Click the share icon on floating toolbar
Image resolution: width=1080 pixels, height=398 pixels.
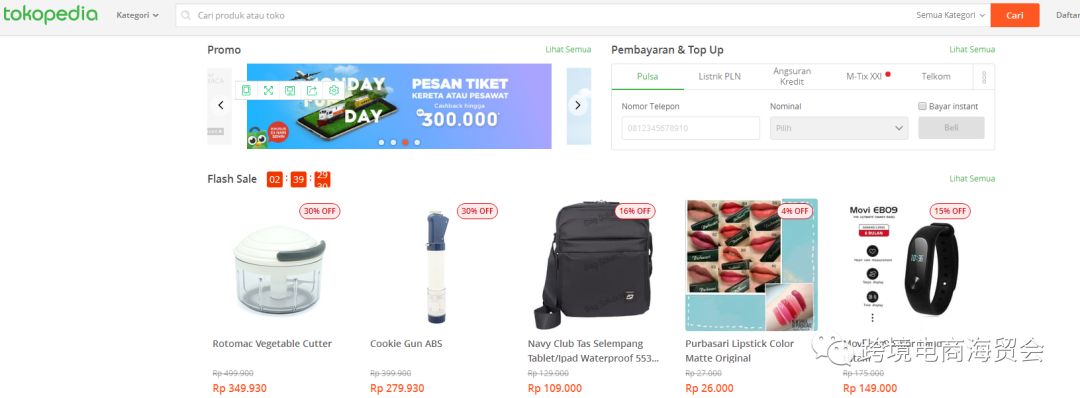(x=312, y=90)
